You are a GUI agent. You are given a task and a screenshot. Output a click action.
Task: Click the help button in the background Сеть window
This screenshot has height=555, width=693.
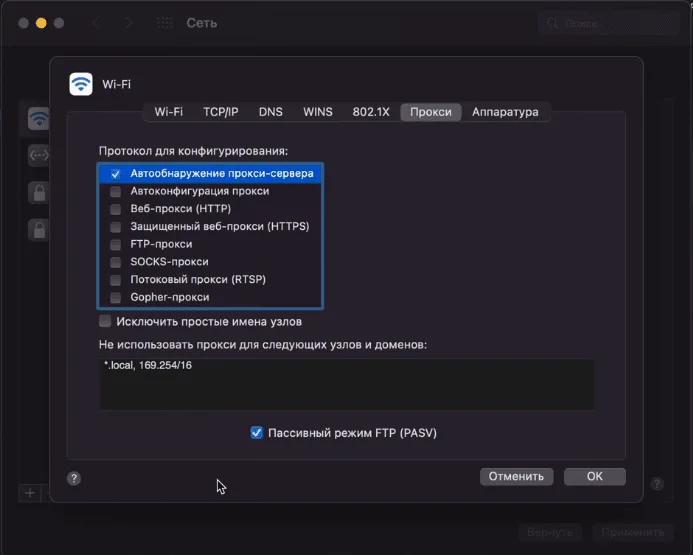tap(657, 484)
